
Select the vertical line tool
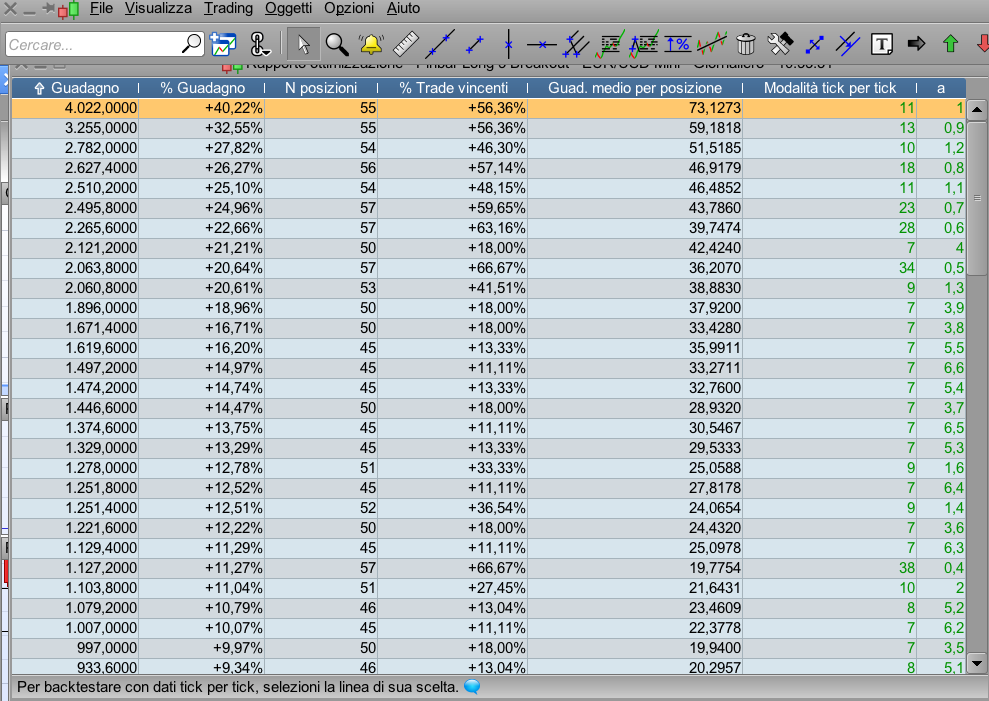[x=508, y=44]
